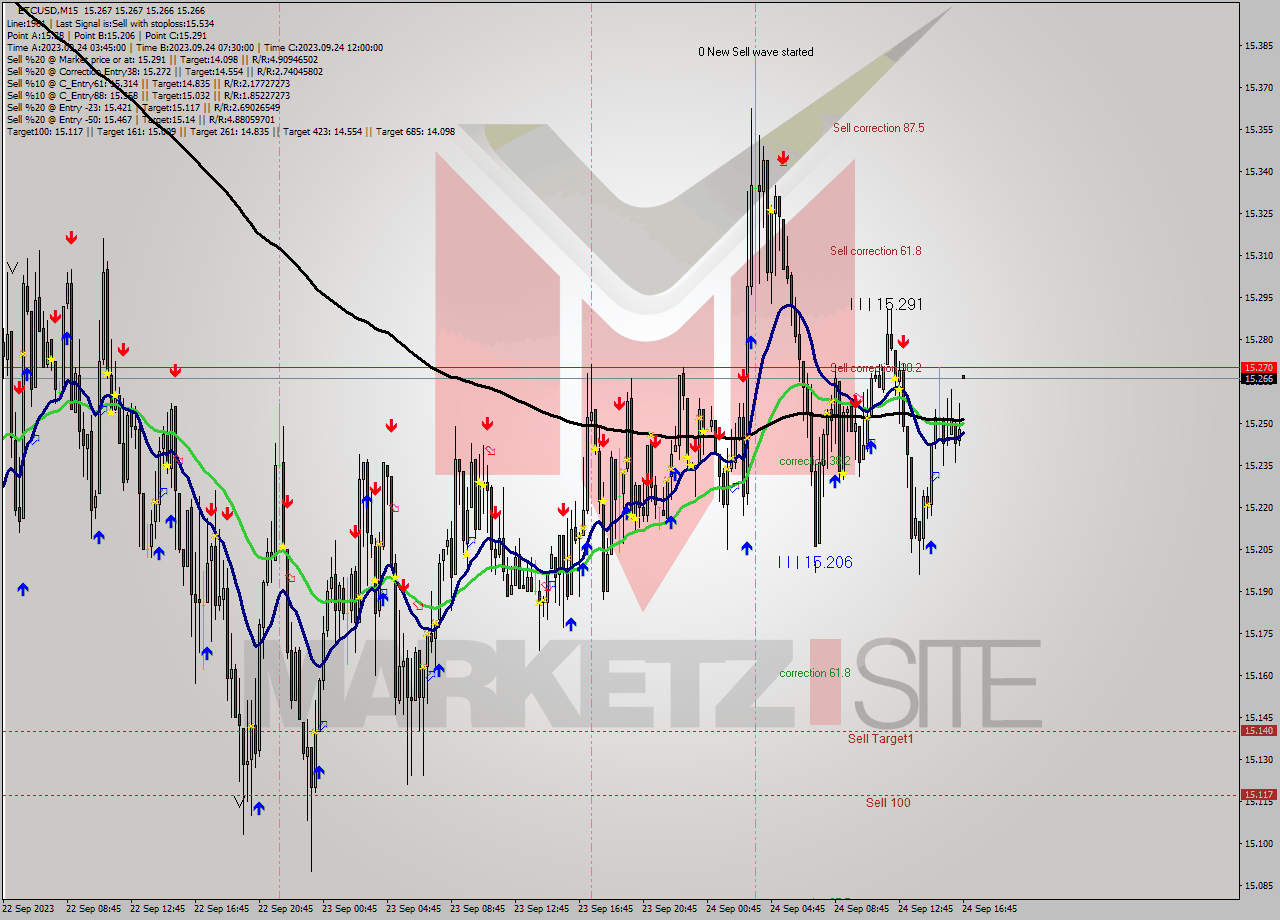Click the red arrow below the 15.291 label

[903, 341]
